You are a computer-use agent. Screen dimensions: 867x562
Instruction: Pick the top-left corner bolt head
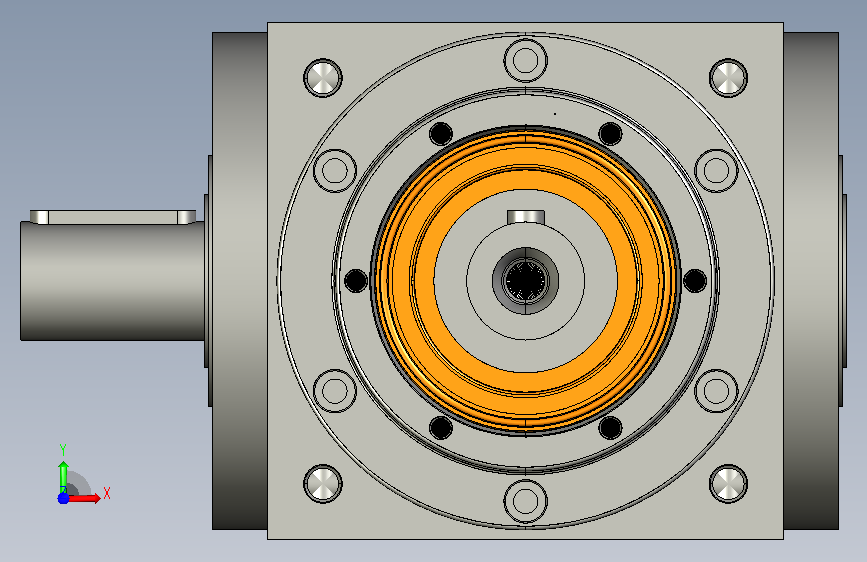coord(323,77)
